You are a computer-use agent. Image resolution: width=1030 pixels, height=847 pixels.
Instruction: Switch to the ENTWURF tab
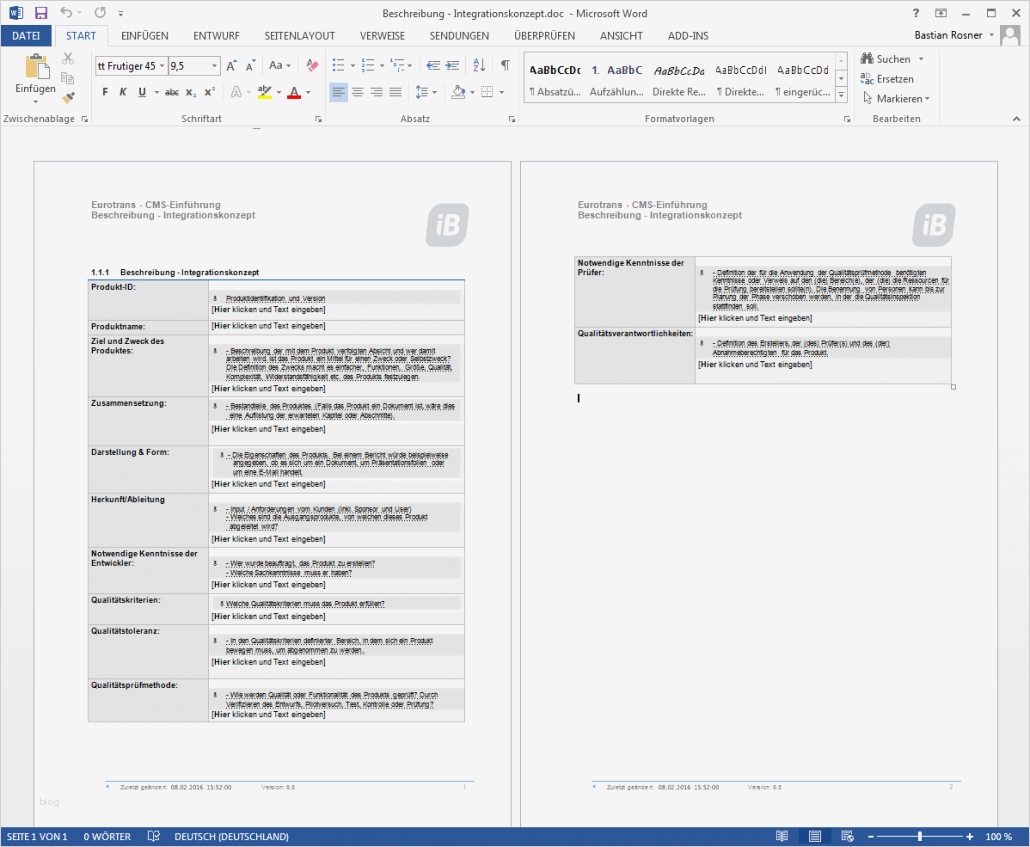[216, 36]
